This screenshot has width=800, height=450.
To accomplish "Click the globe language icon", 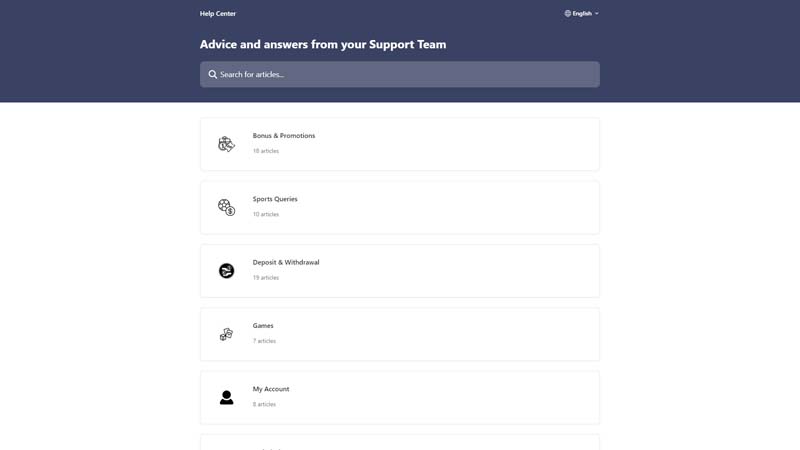I will pyautogui.click(x=568, y=14).
